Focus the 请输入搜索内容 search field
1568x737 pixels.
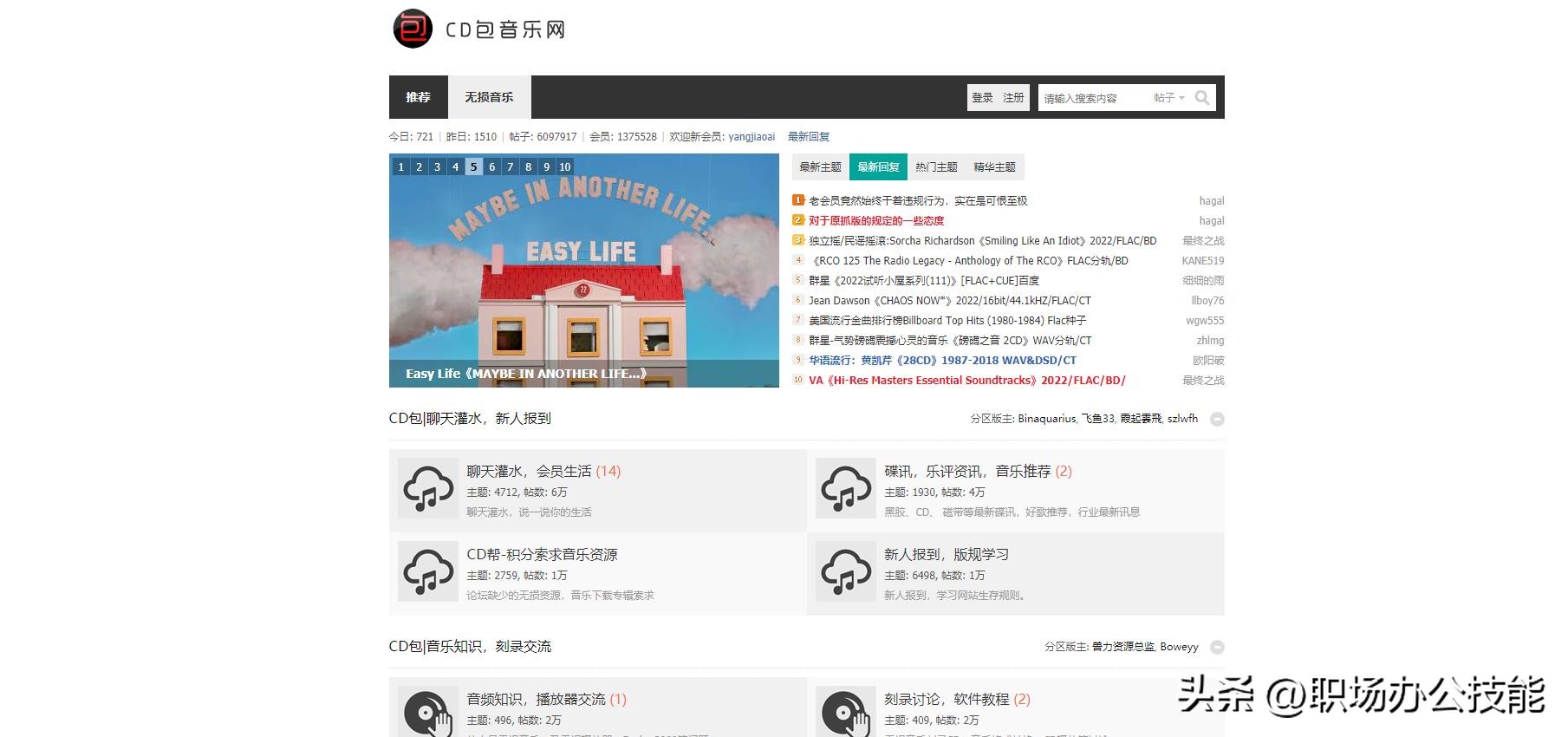pyautogui.click(x=1094, y=98)
